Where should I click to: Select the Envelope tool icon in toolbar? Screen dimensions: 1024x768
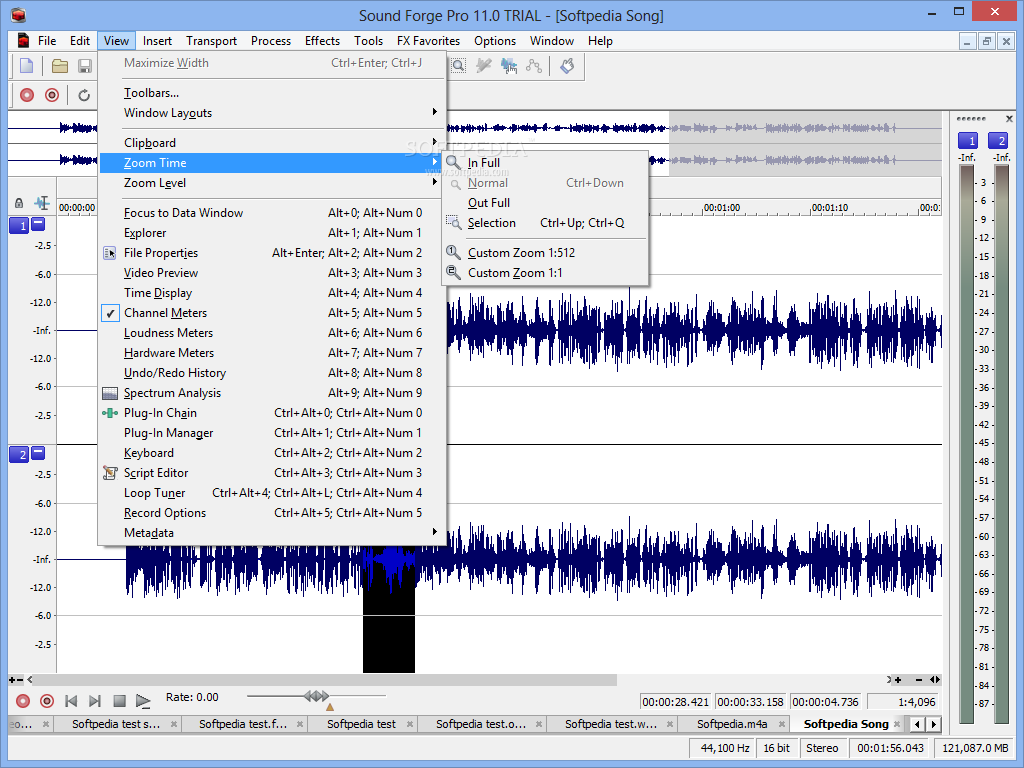click(534, 66)
